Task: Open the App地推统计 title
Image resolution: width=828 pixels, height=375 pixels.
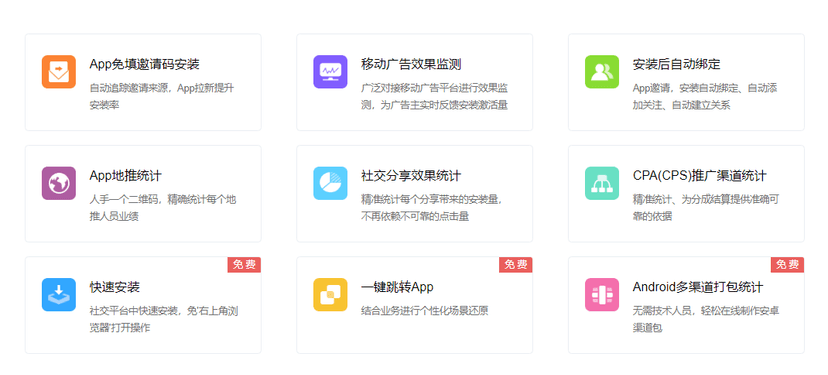Action: (x=126, y=176)
